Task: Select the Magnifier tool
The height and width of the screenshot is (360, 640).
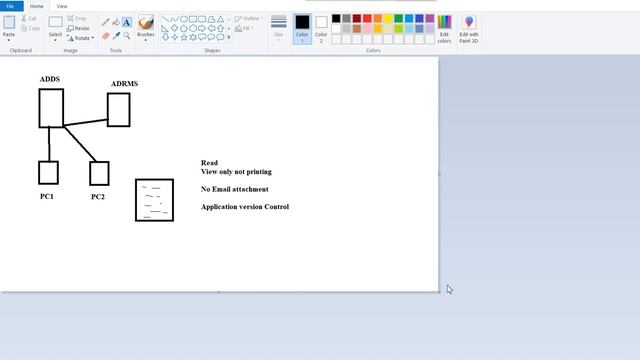Action: [x=127, y=36]
